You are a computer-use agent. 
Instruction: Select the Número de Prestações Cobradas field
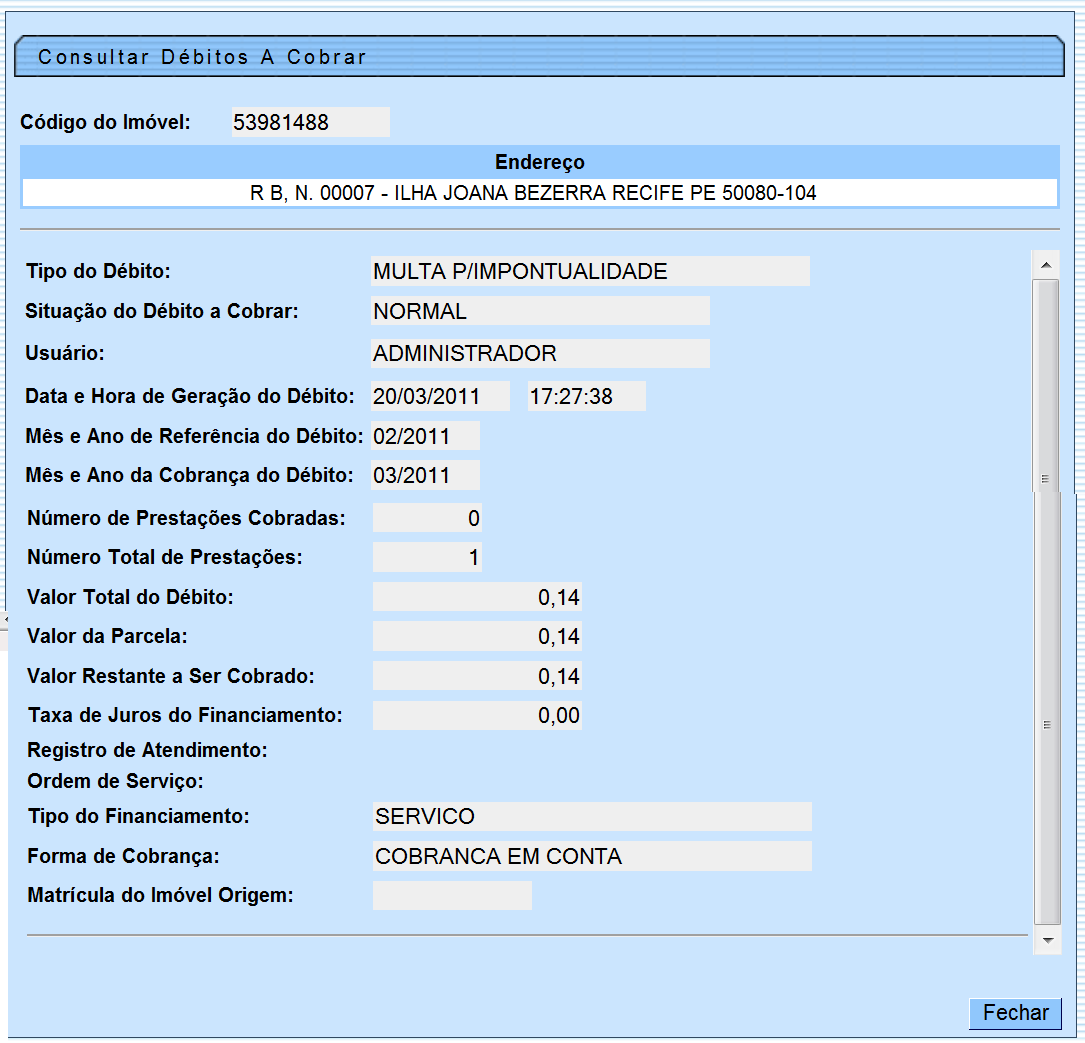pyautogui.click(x=427, y=518)
